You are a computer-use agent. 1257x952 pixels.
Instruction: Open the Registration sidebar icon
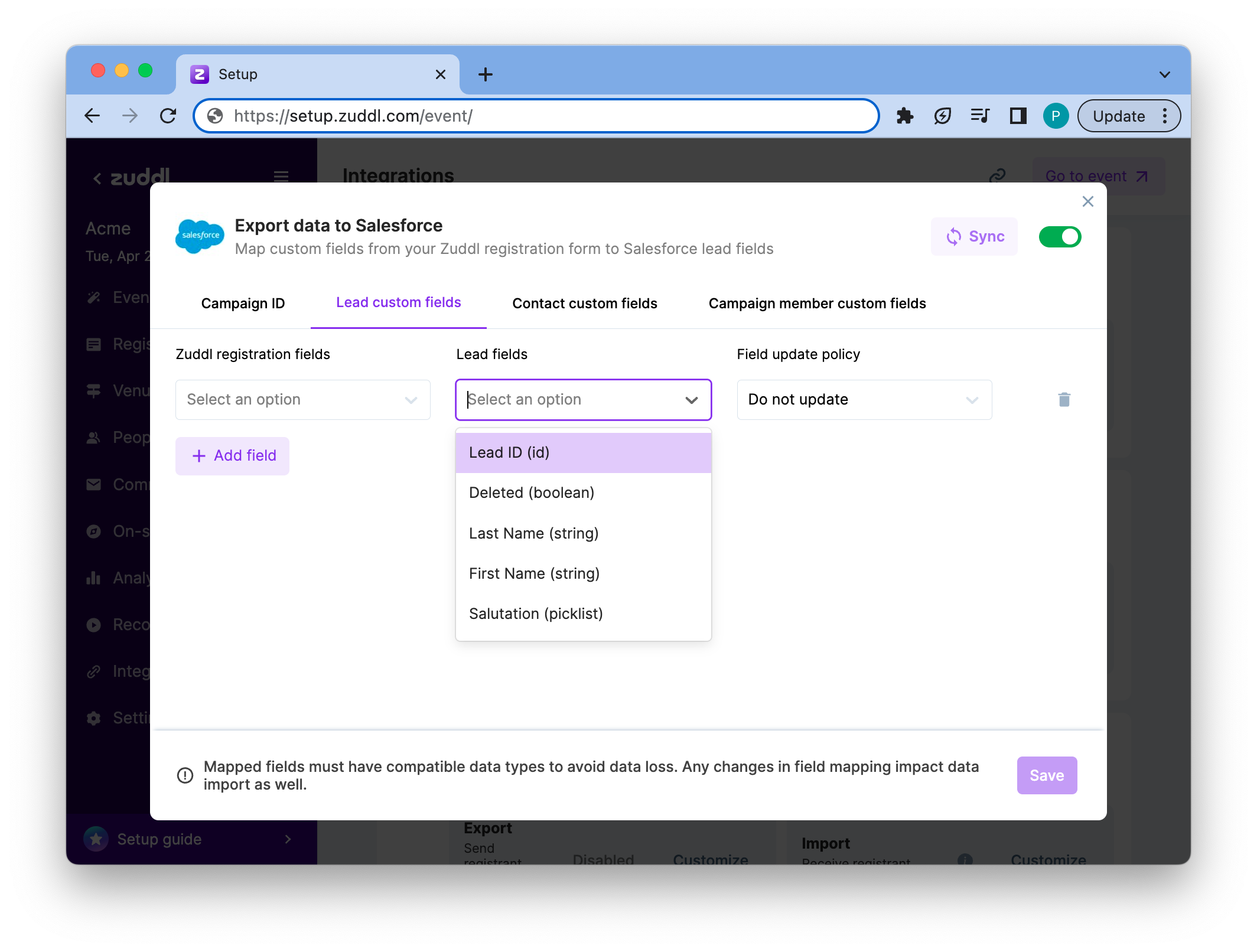coord(94,344)
